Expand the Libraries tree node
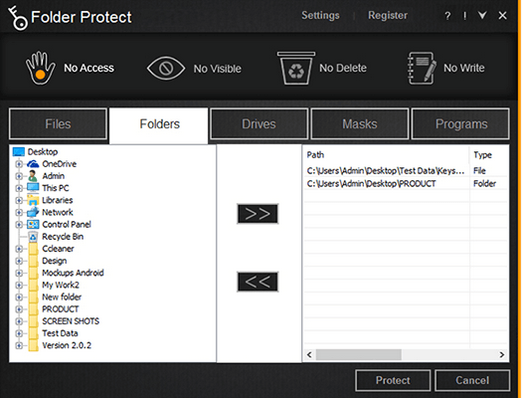 click(x=19, y=200)
